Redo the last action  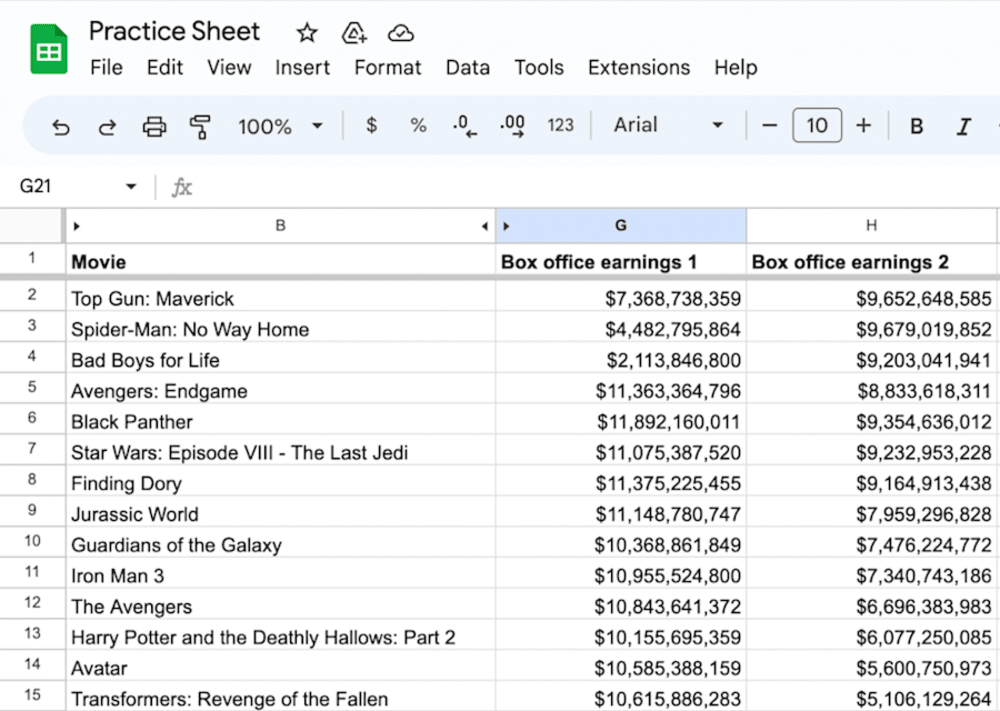pos(107,127)
